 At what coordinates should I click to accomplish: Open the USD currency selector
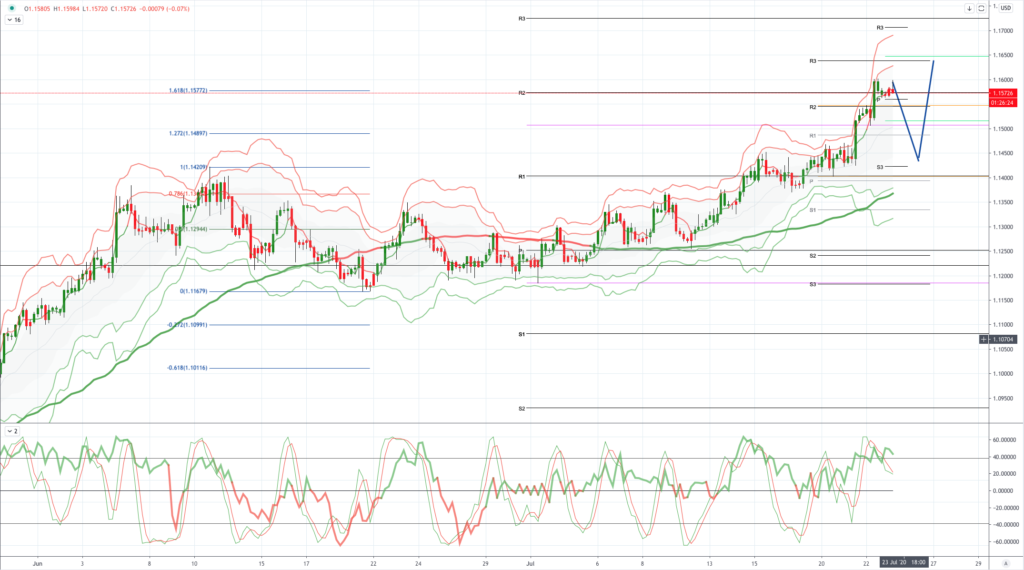(1006, 8)
